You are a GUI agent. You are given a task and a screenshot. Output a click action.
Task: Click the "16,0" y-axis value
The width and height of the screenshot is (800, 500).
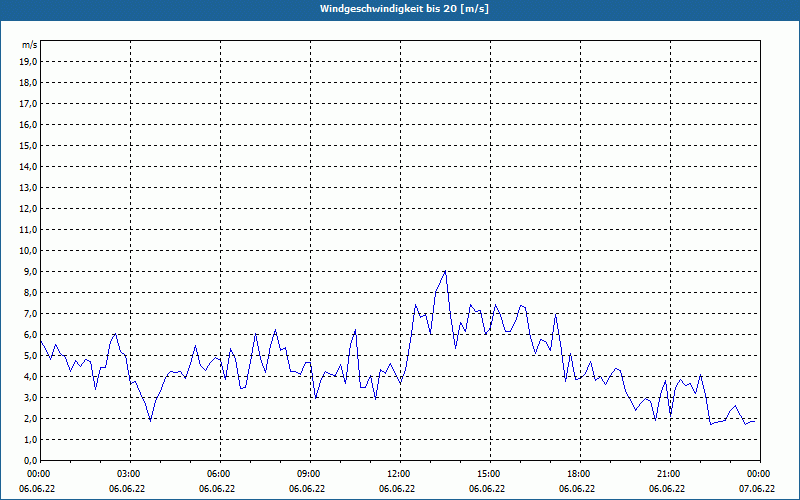click(29, 124)
